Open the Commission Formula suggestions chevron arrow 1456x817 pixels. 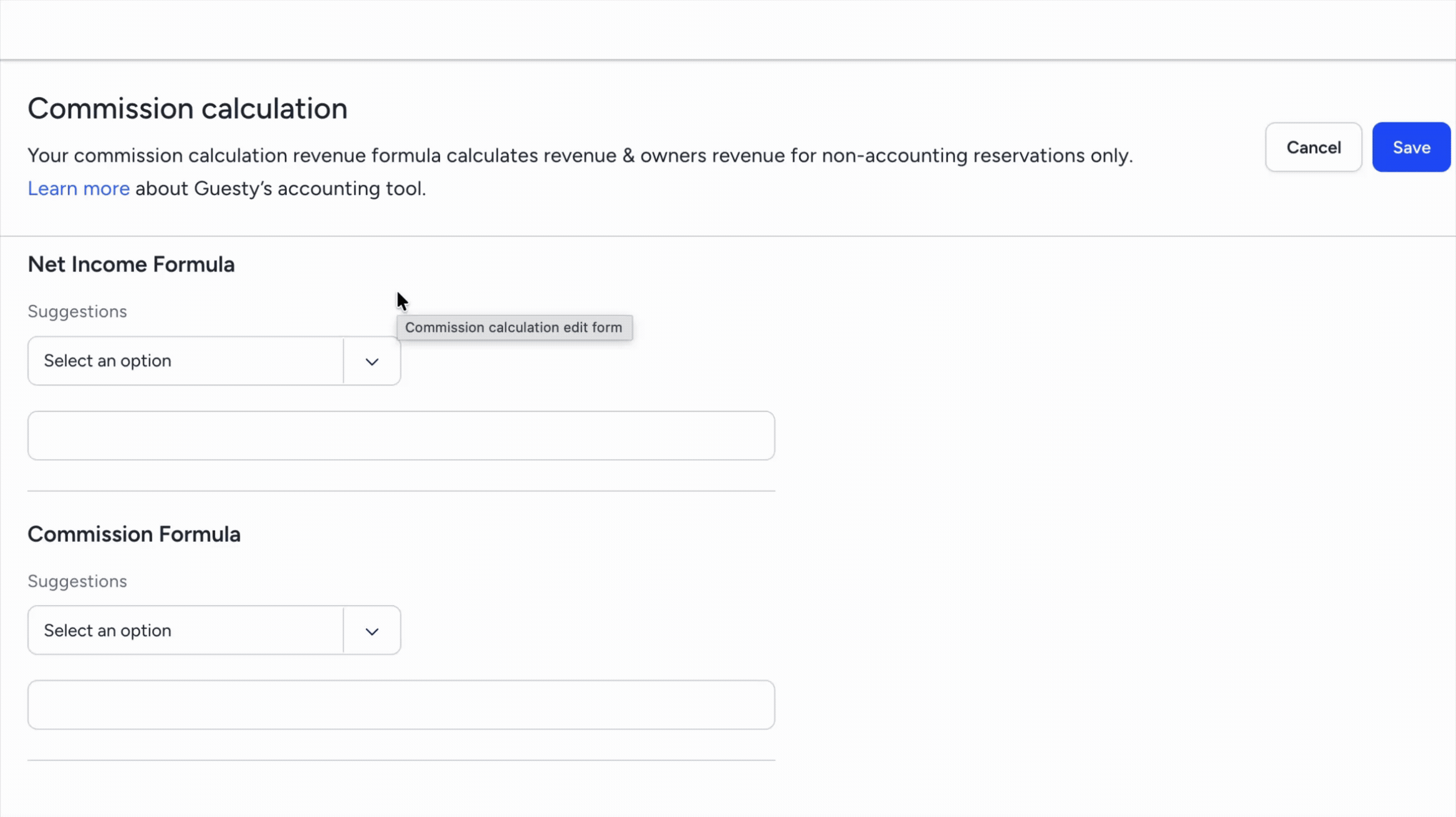point(372,631)
